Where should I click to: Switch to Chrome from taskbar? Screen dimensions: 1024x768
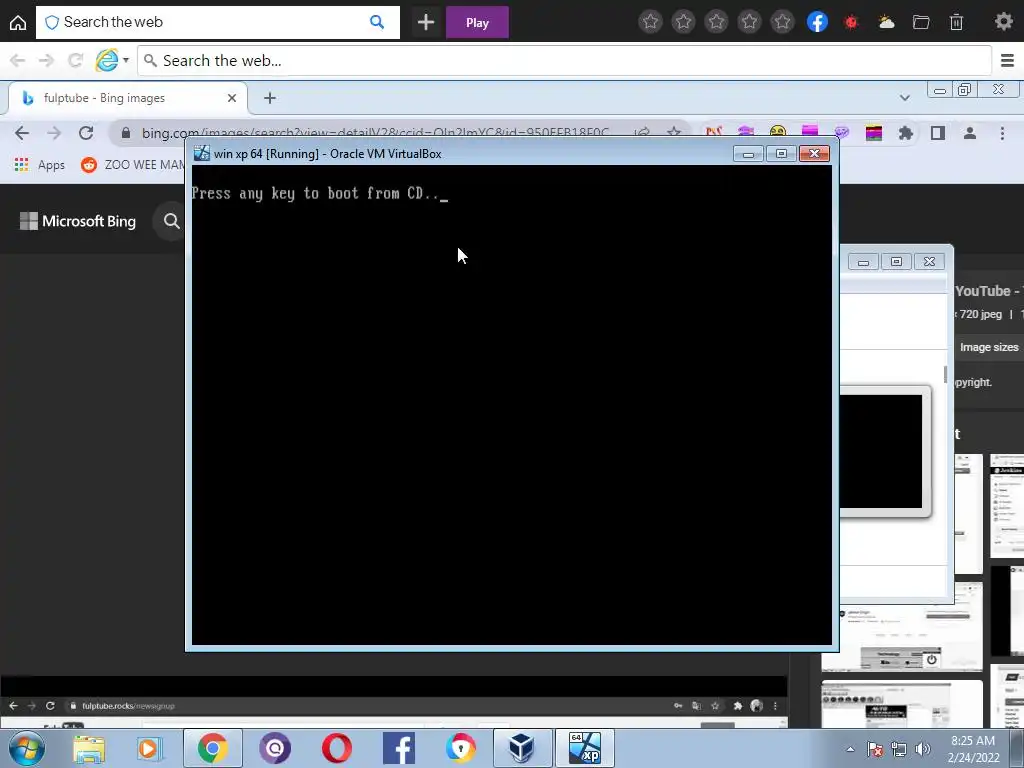point(212,748)
